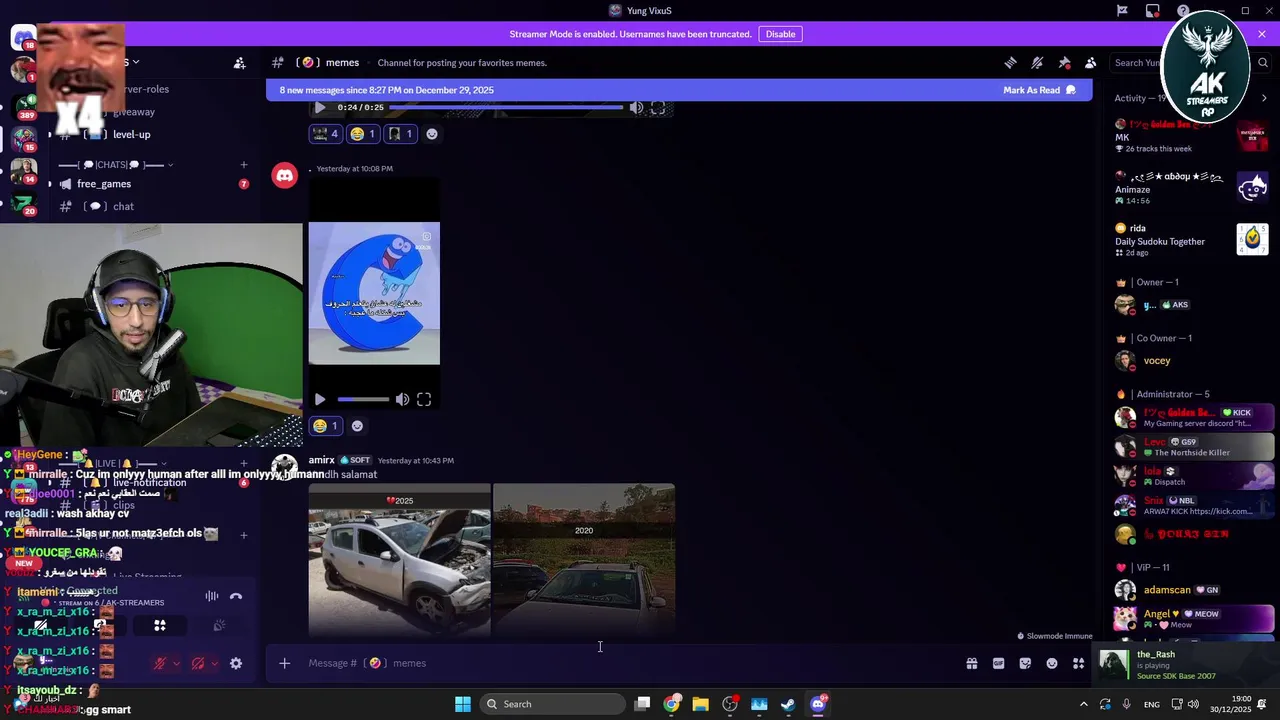Click the server invite people icon
The height and width of the screenshot is (720, 1280).
point(240,63)
